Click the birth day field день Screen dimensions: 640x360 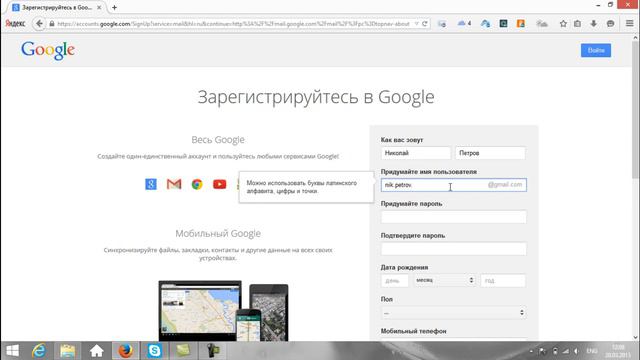click(x=394, y=280)
